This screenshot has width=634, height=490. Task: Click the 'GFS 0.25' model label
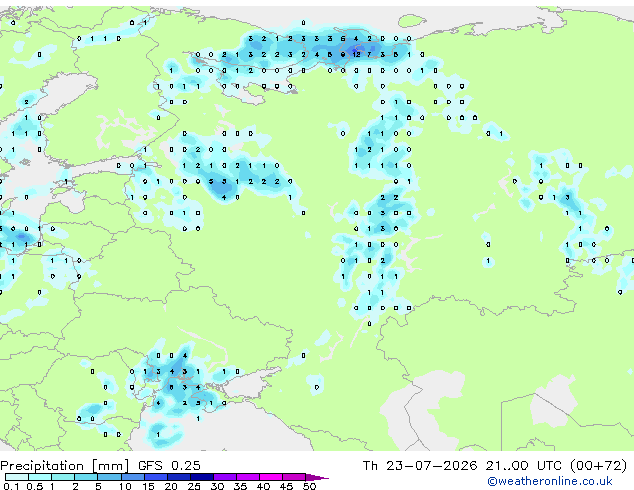click(x=169, y=466)
